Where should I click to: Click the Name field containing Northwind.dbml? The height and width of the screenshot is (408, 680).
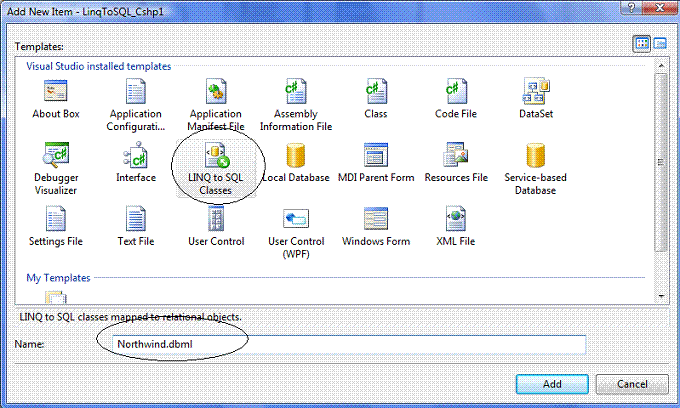pos(349,344)
